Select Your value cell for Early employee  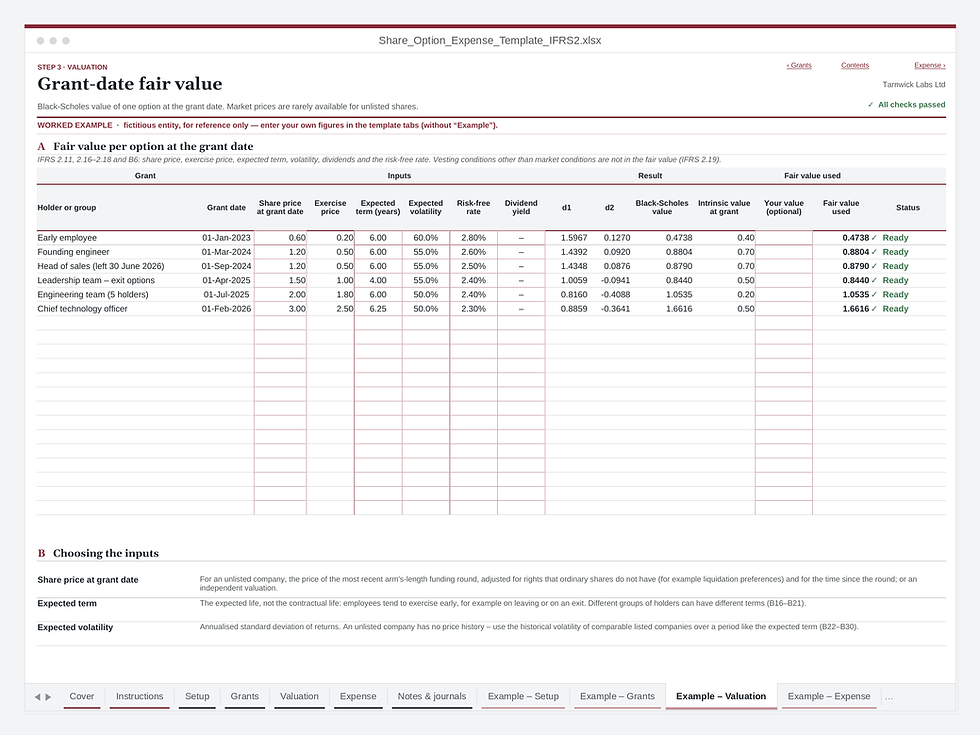784,238
